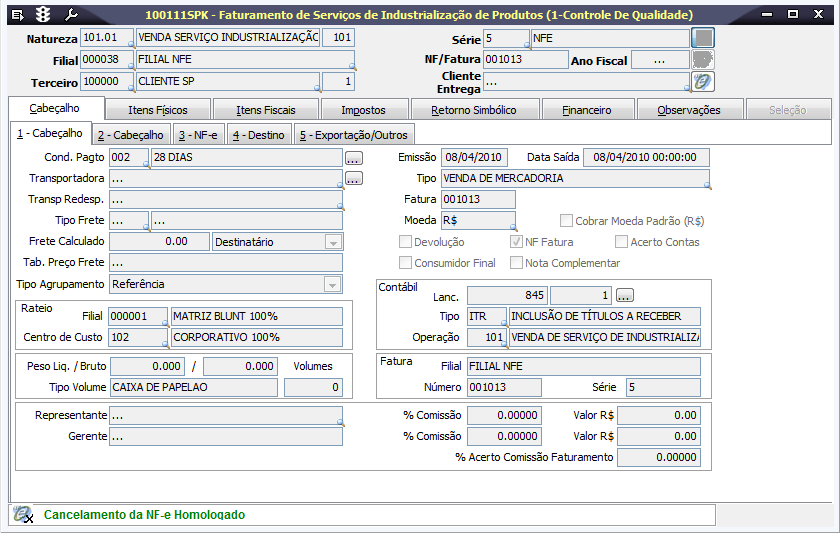This screenshot has width=840, height=533.
Task: Click the Cliente Entrega lookup icon
Action: [x=703, y=82]
